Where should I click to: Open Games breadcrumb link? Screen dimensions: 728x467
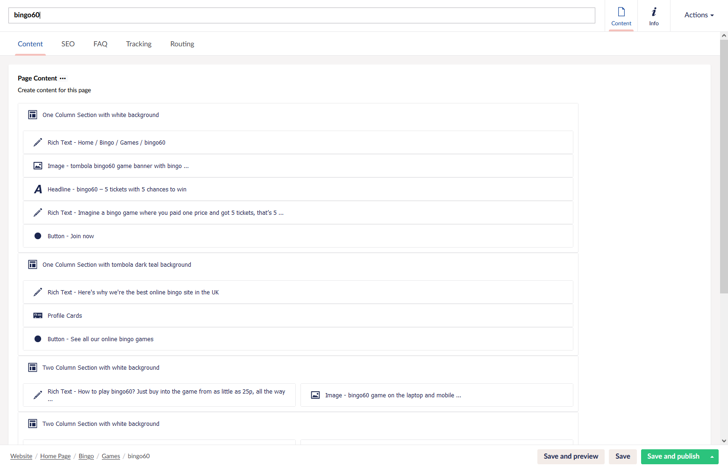(111, 456)
